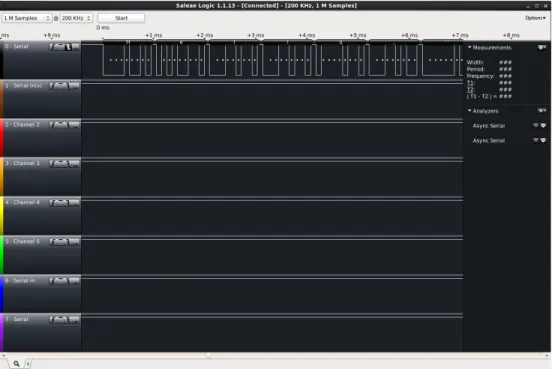Open the 1 M Samples dropdown
This screenshot has height=369, width=552.
(27, 18)
